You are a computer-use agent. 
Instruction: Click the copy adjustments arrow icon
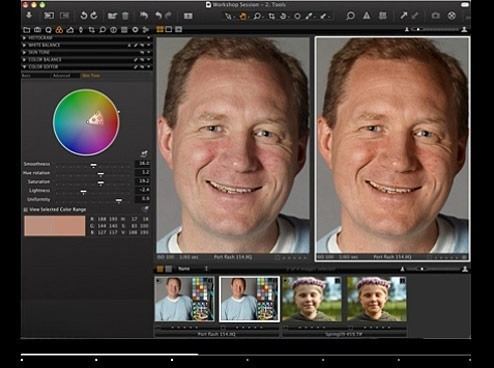coord(404,15)
